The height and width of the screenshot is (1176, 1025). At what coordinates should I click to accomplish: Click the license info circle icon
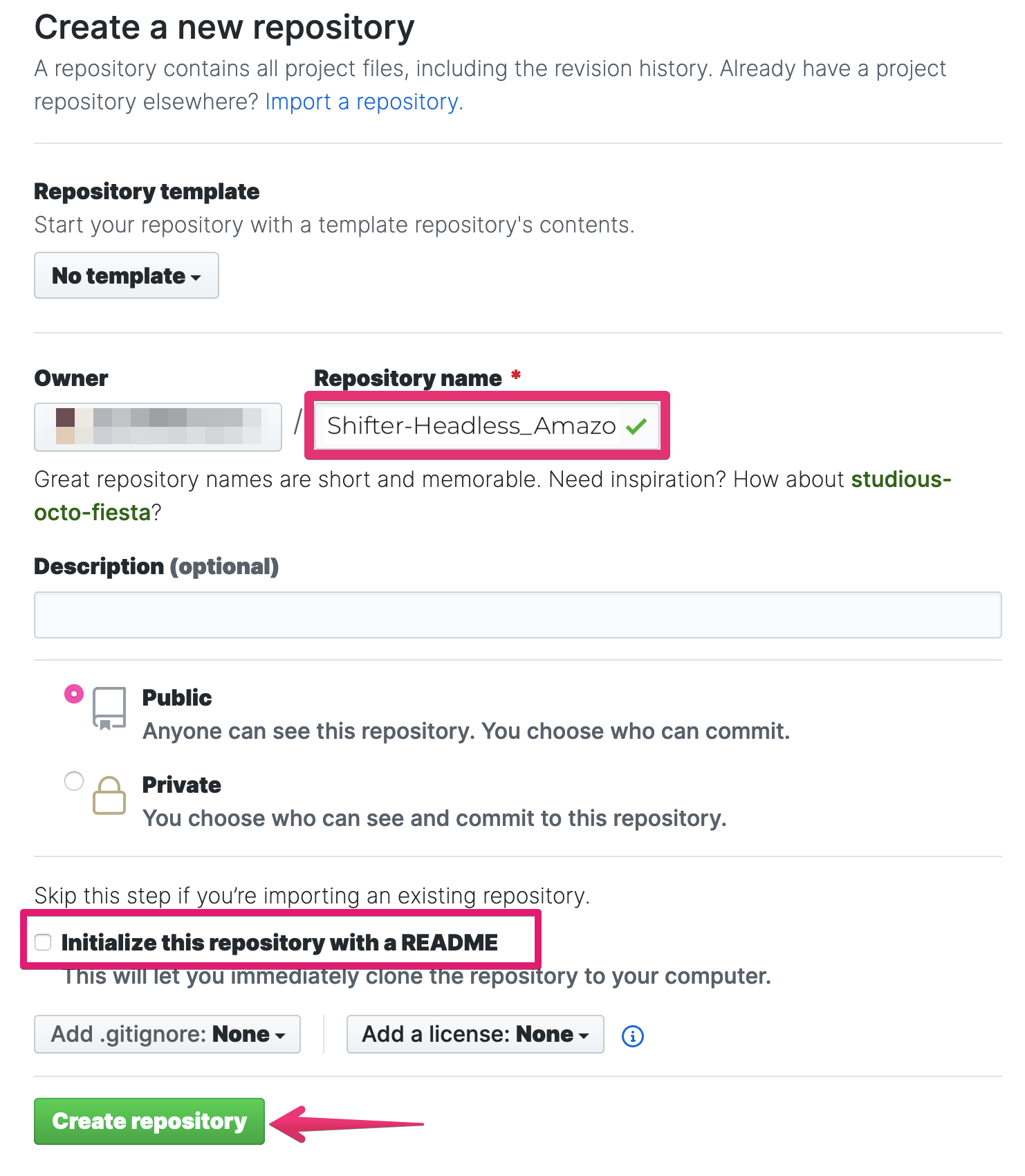(633, 1036)
